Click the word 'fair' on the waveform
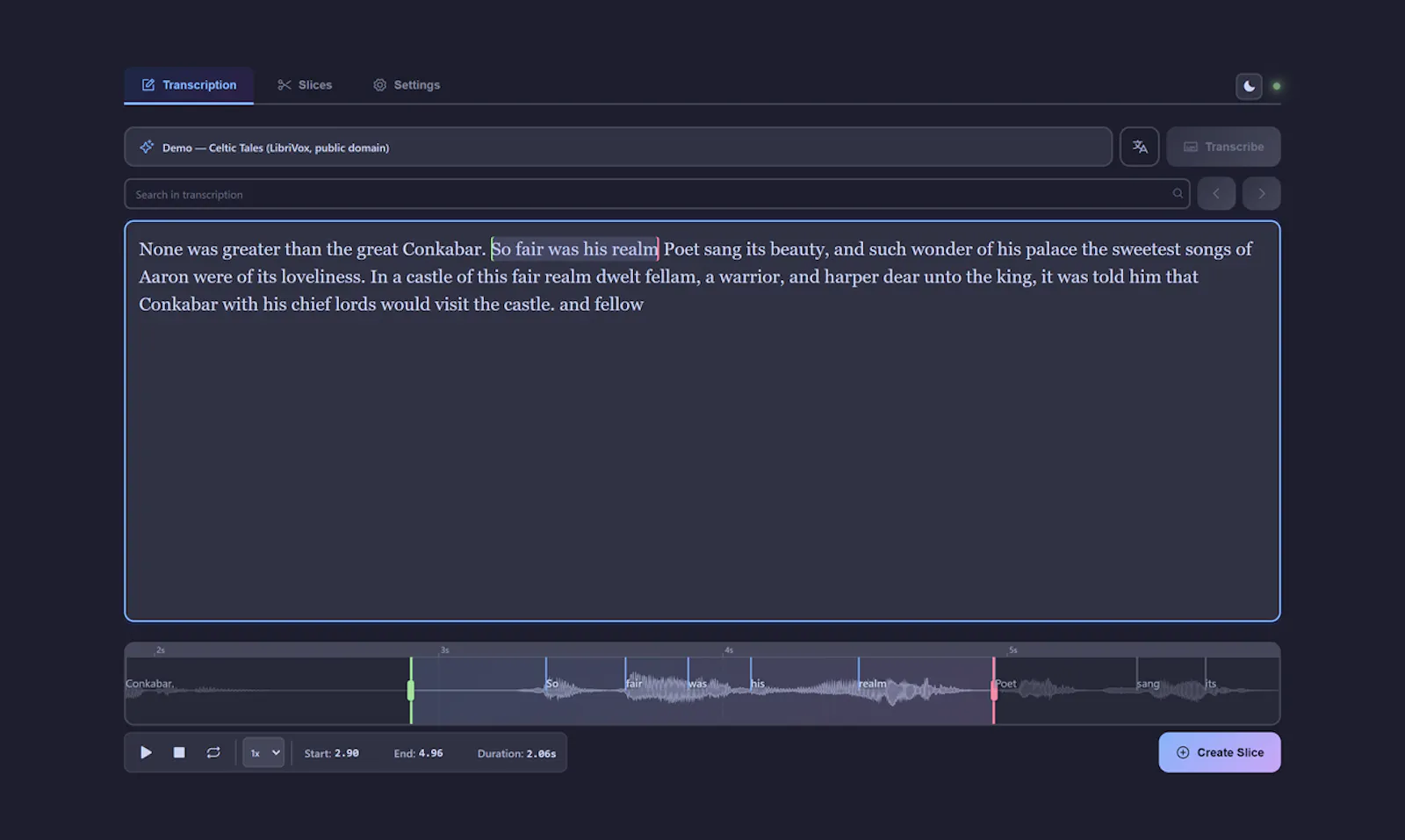This screenshot has height=840, width=1405. 634,684
